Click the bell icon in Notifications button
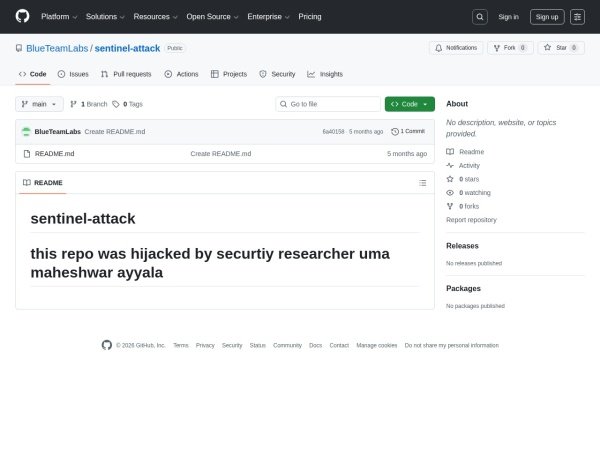Image resolution: width=600 pixels, height=450 pixels. [439, 48]
